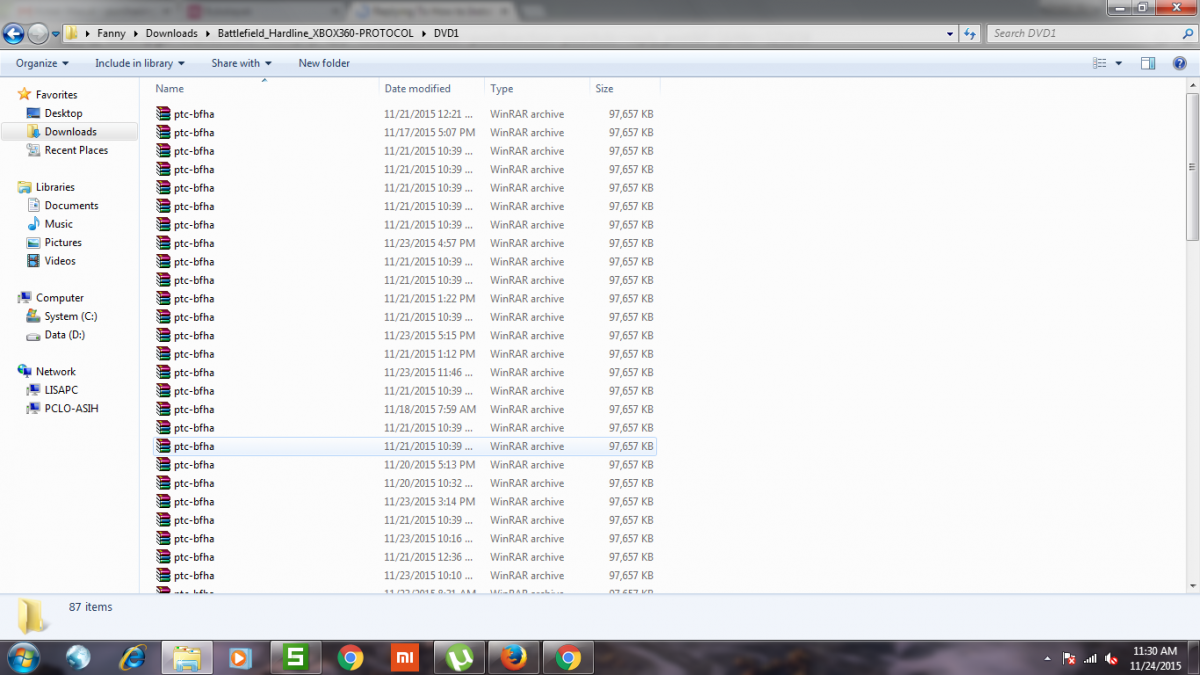Select the archive modified 11/23/2015 4:57 PM
This screenshot has height=675, width=1200.
click(x=193, y=243)
